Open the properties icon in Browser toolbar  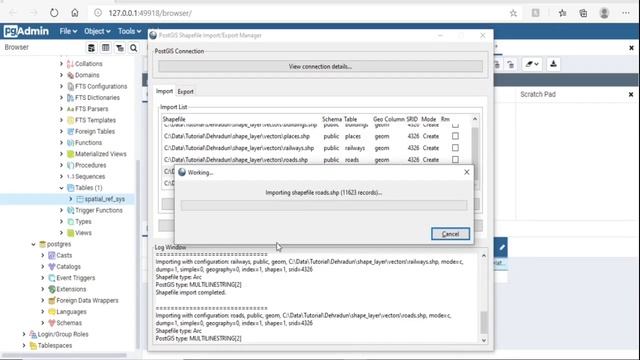[91, 48]
